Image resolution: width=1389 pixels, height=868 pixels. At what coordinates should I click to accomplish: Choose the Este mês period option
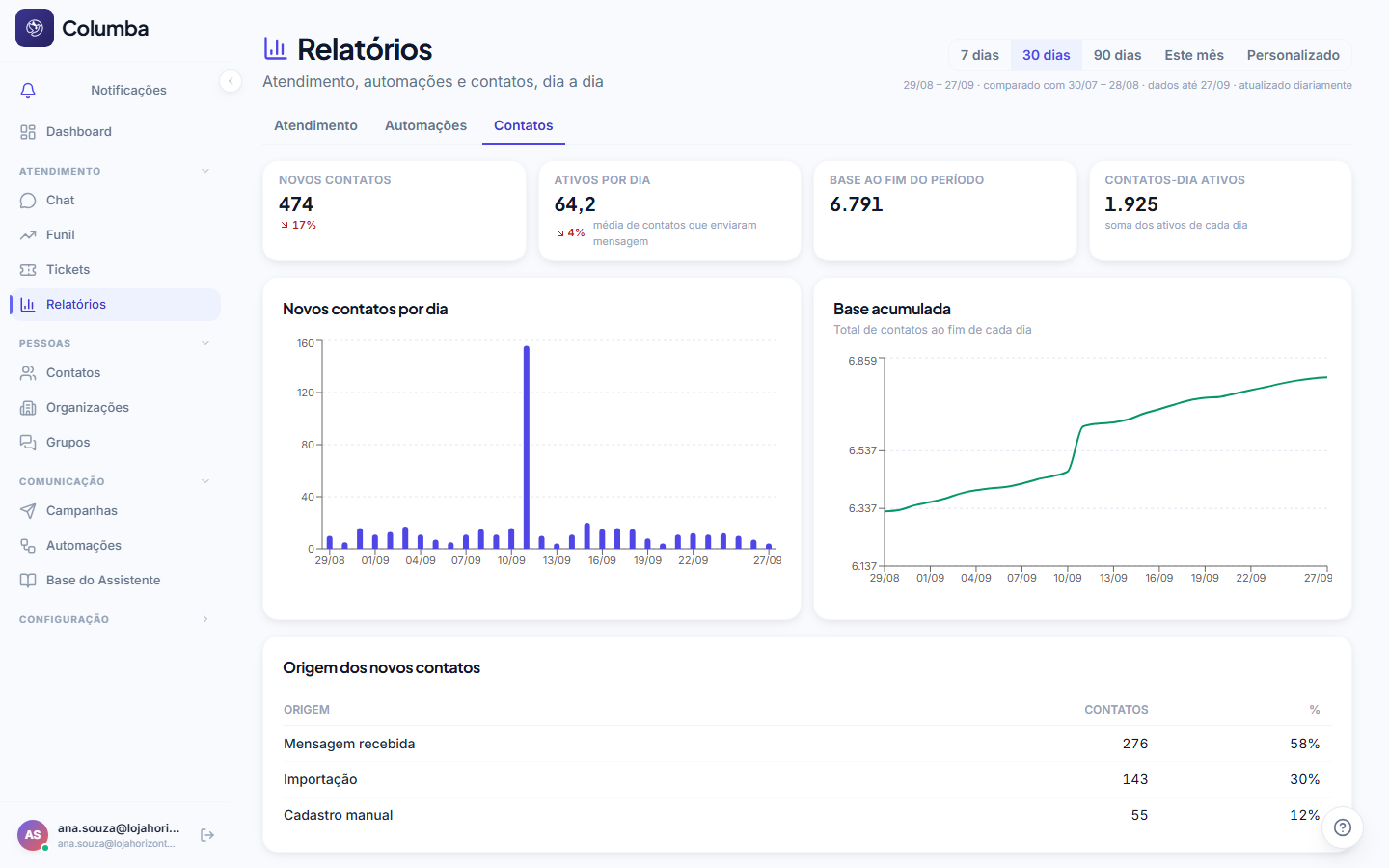coord(1193,55)
